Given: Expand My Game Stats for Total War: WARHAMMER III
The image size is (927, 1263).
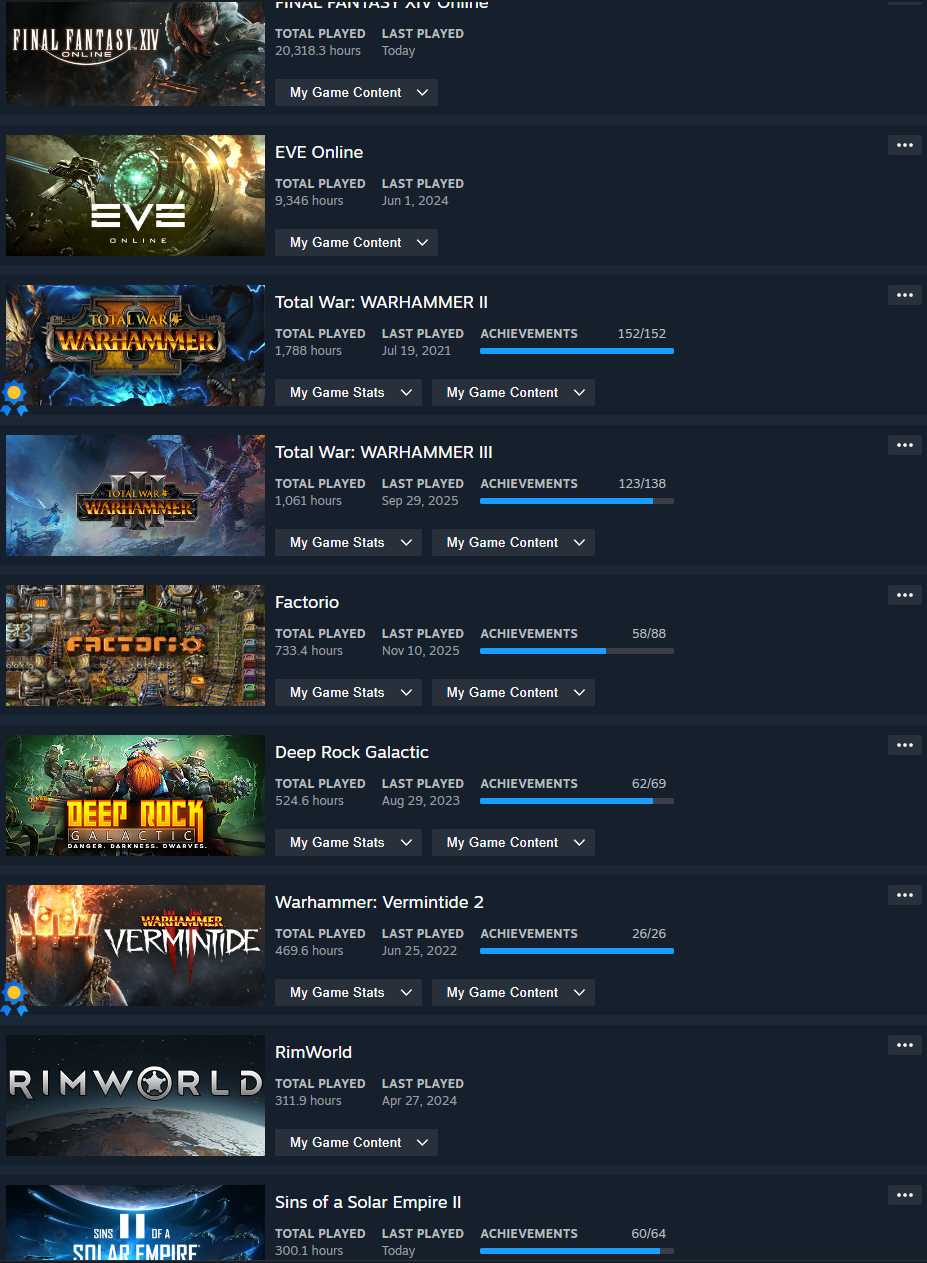Looking at the screenshot, I should click(x=347, y=542).
